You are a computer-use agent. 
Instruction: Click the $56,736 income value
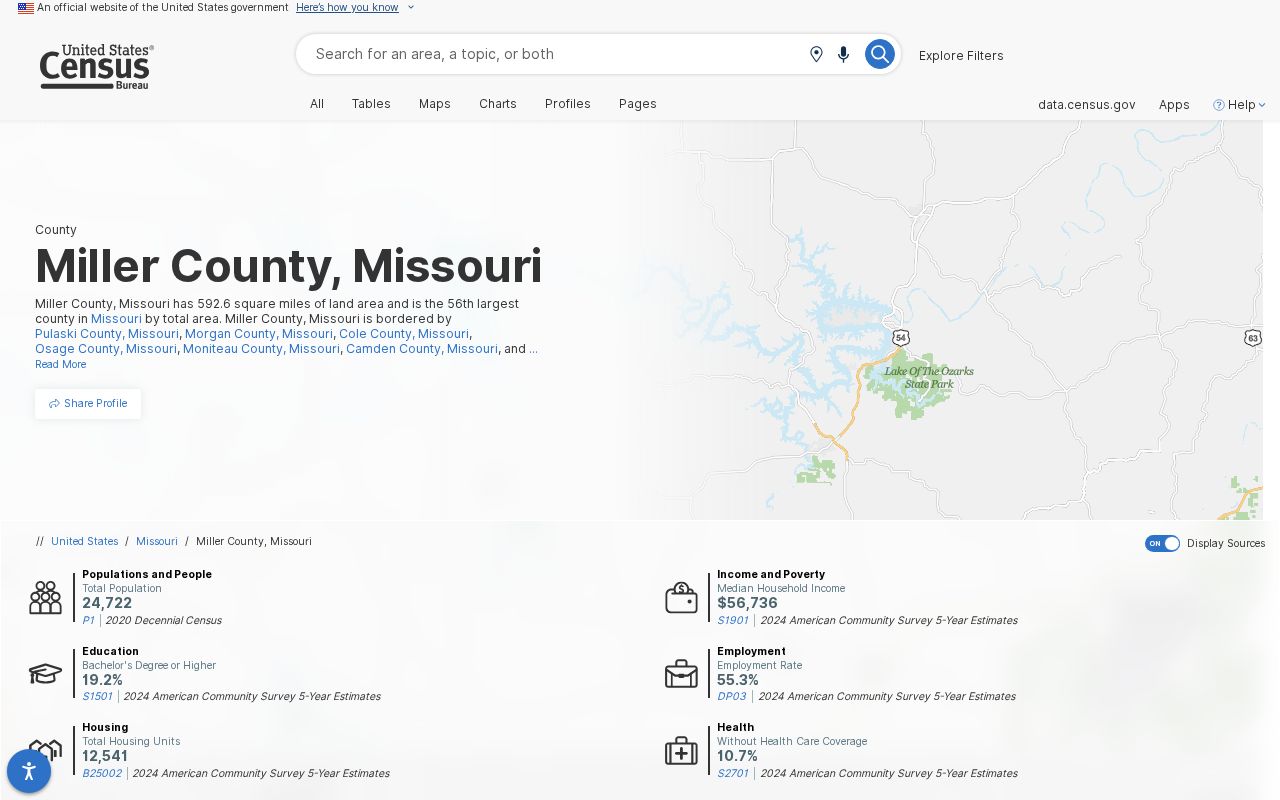(x=747, y=603)
